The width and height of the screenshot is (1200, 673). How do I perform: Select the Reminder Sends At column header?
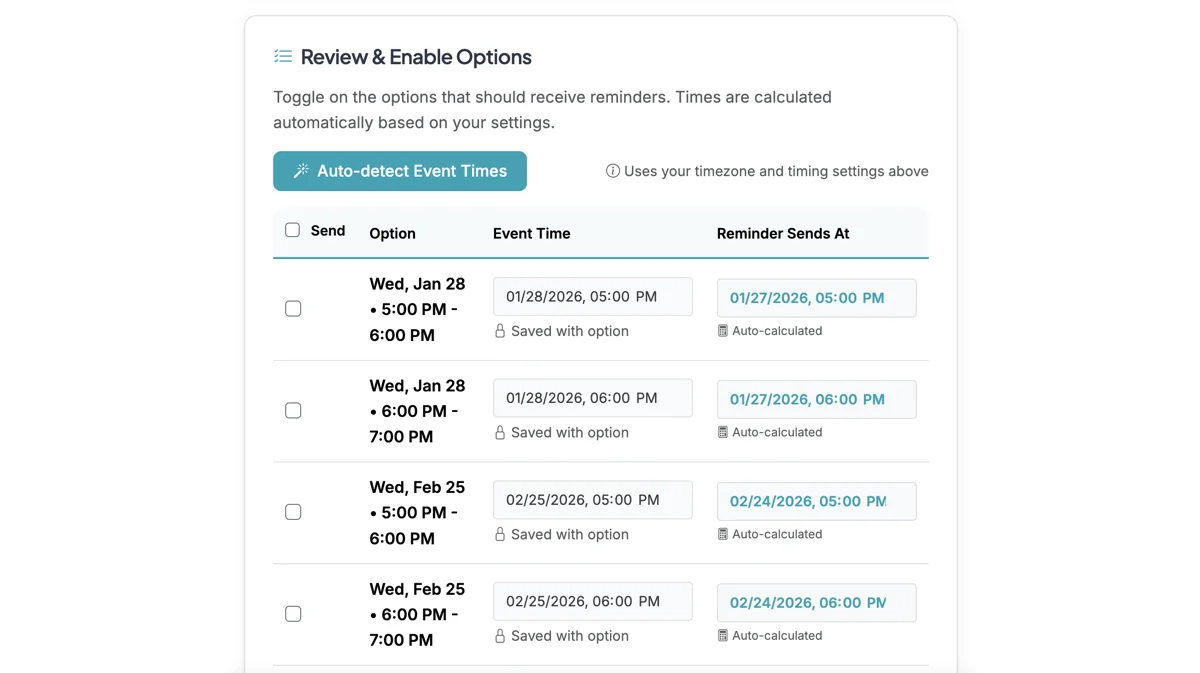782,233
